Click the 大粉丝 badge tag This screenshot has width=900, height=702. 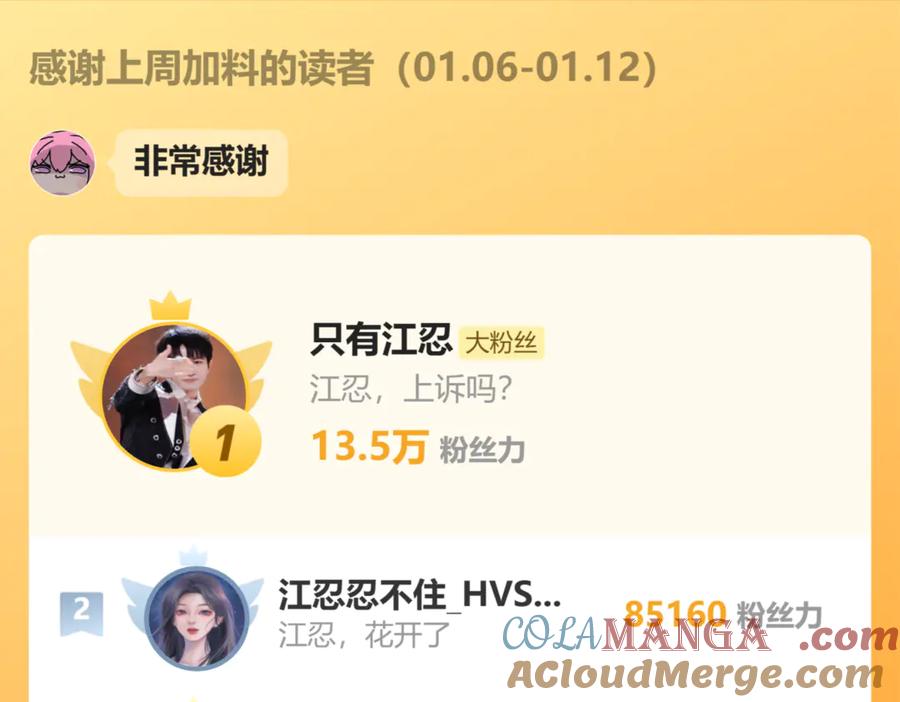click(x=501, y=343)
